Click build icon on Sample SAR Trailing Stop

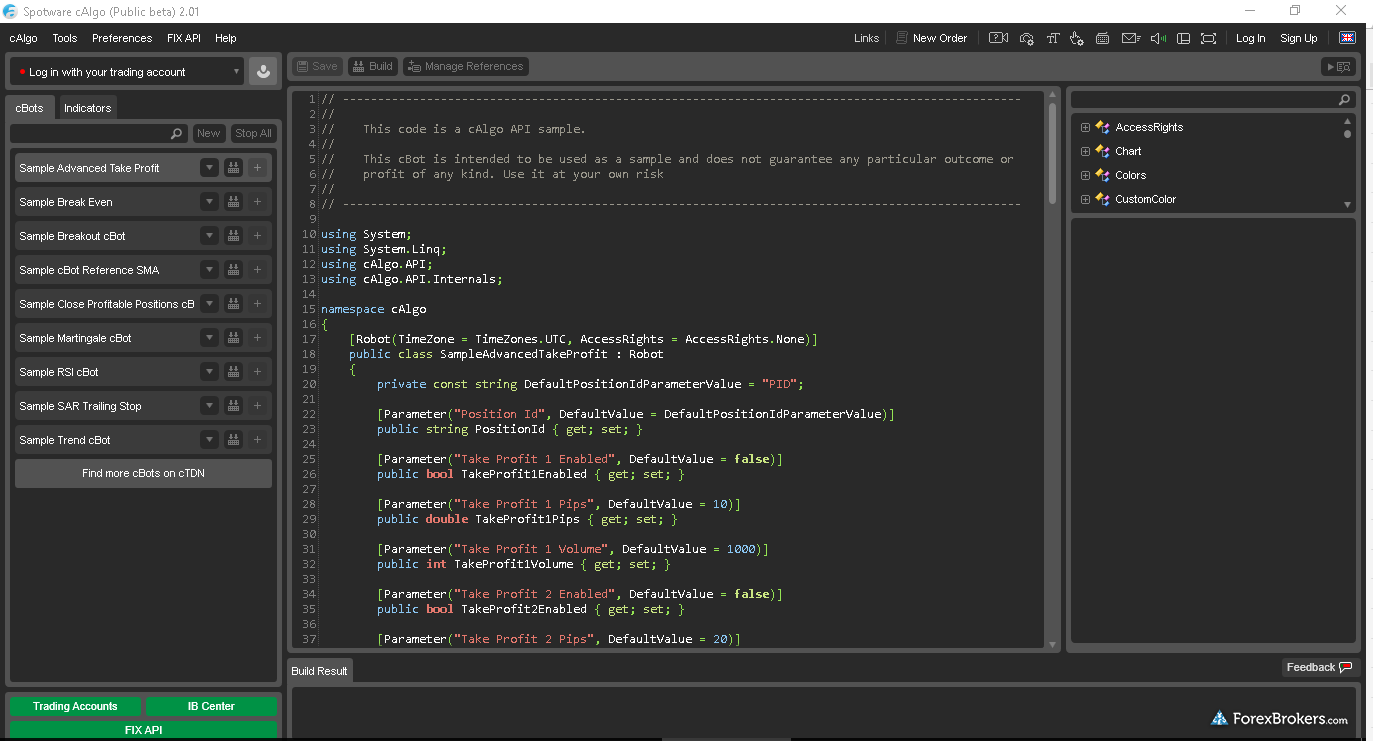233,406
